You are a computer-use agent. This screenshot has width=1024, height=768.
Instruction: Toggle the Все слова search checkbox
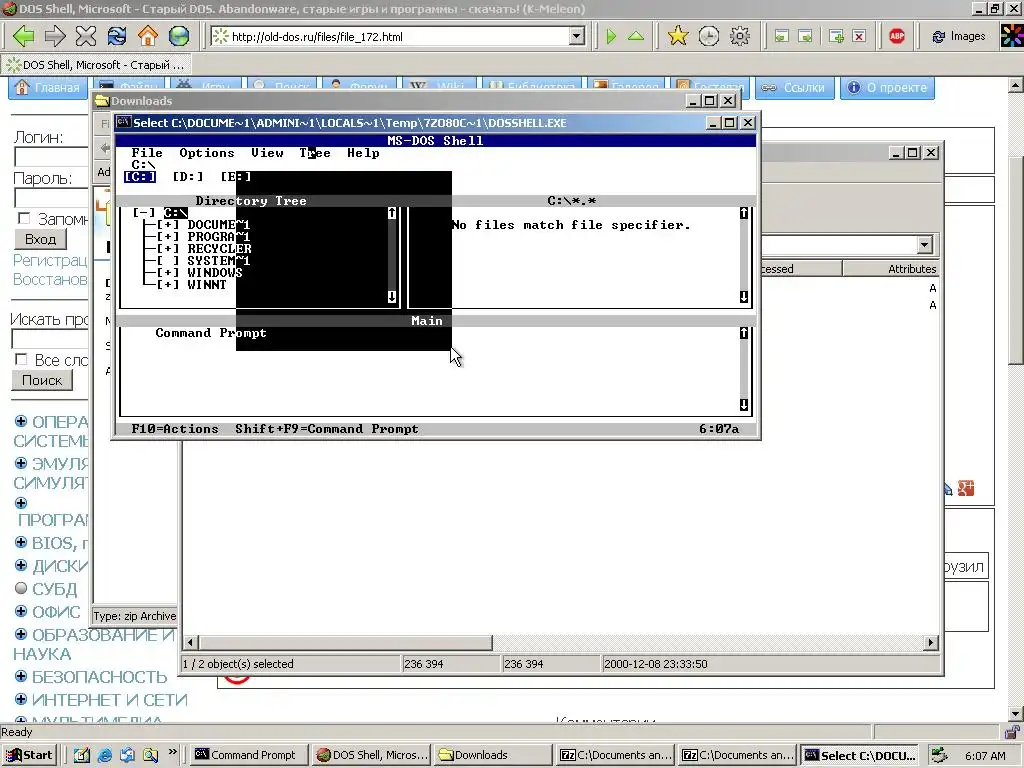[x=21, y=360]
